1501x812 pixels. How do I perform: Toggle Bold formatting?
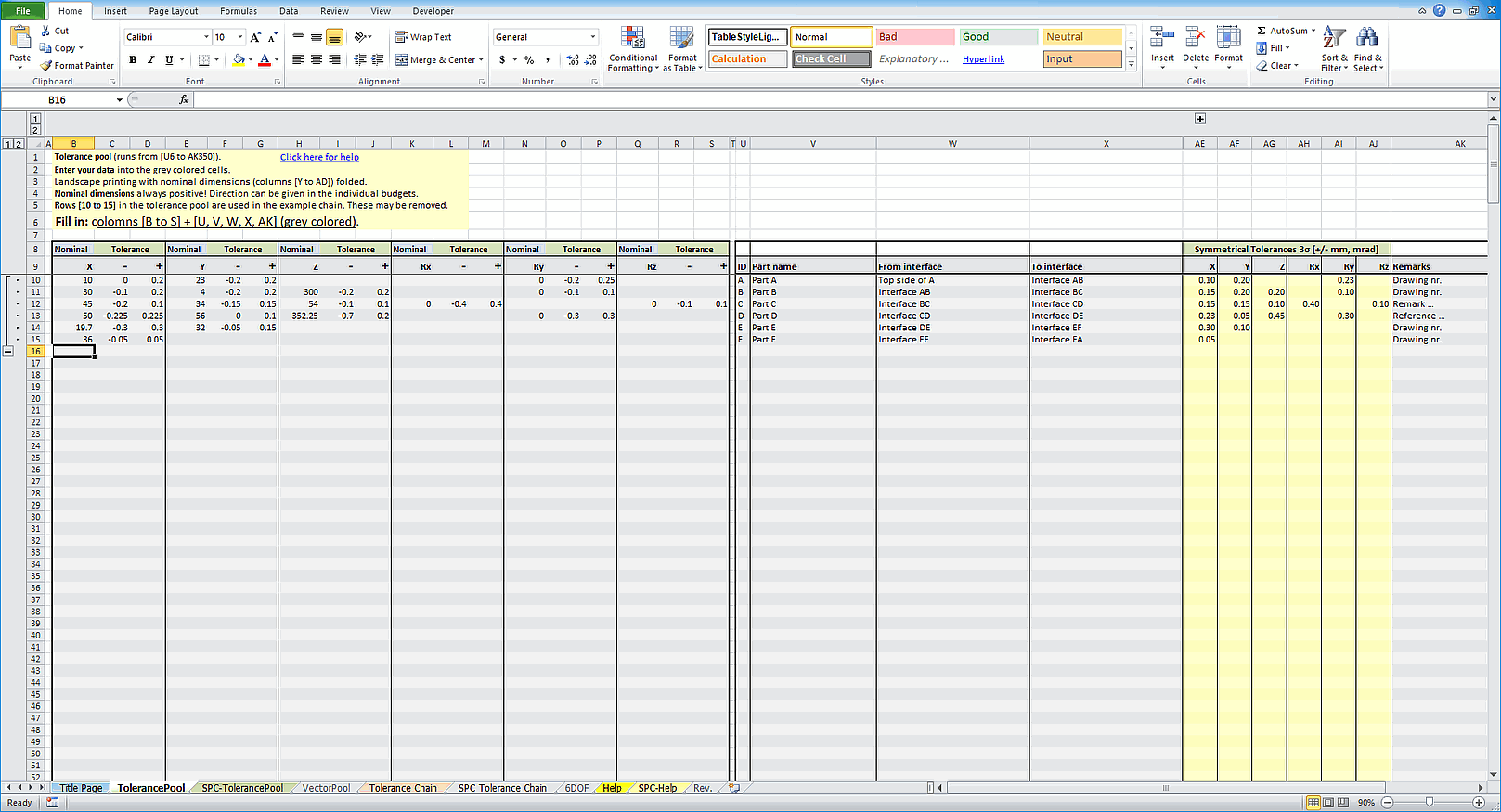pyautogui.click(x=133, y=60)
